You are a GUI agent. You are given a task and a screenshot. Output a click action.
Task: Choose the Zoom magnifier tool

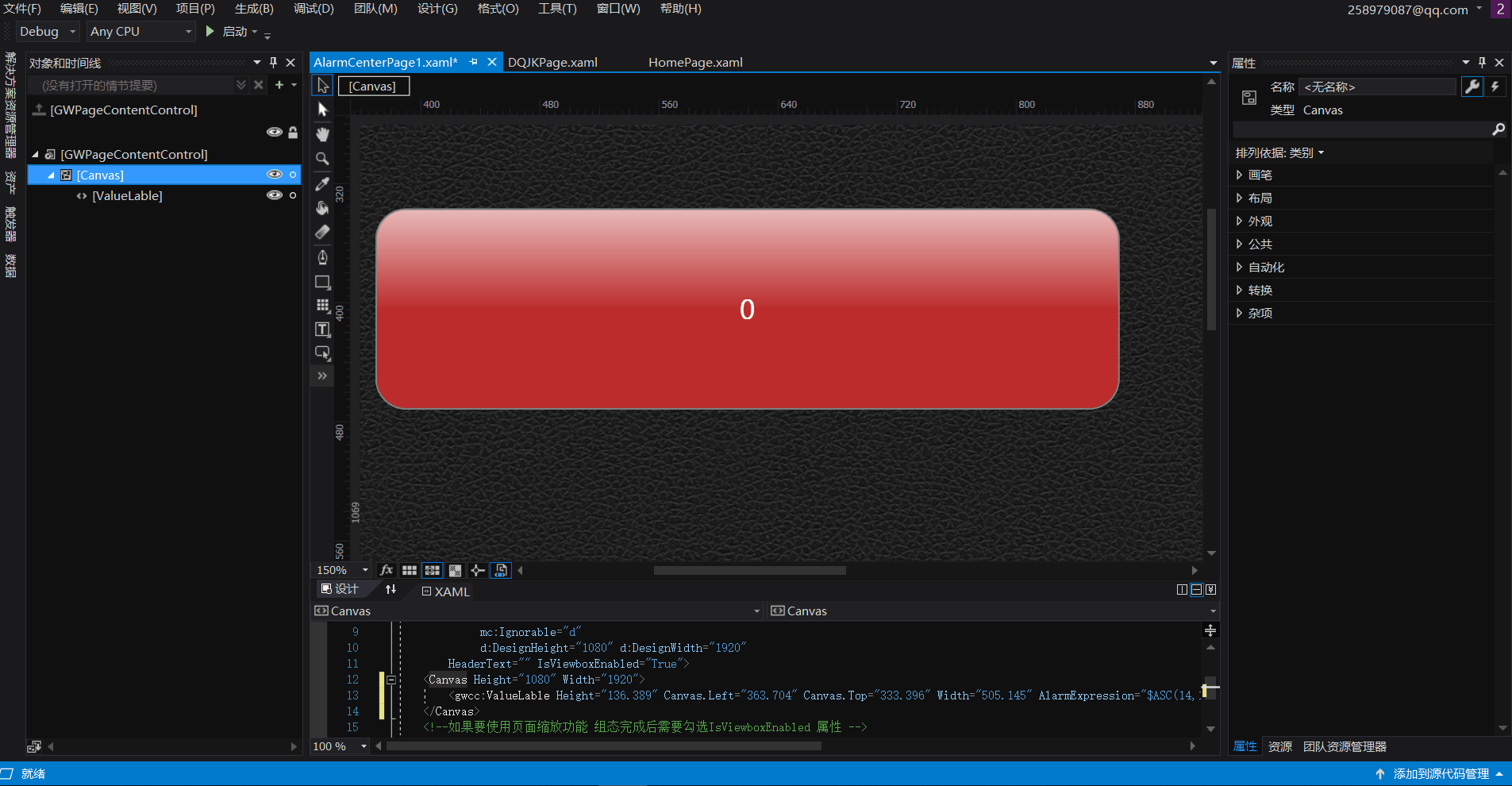coord(322,159)
